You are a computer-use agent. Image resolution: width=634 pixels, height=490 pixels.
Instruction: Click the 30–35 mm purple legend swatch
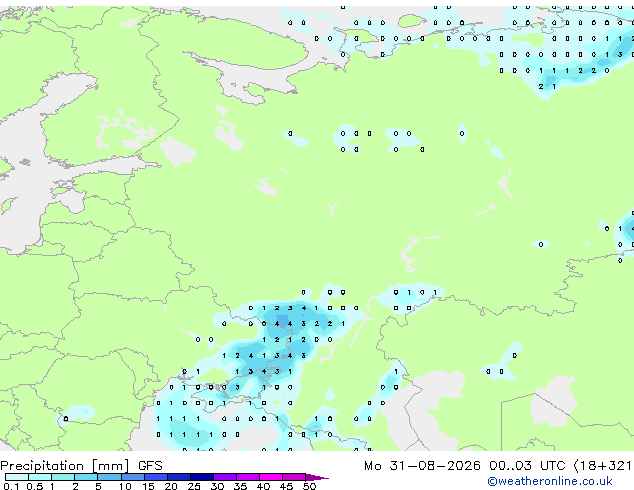225,477
